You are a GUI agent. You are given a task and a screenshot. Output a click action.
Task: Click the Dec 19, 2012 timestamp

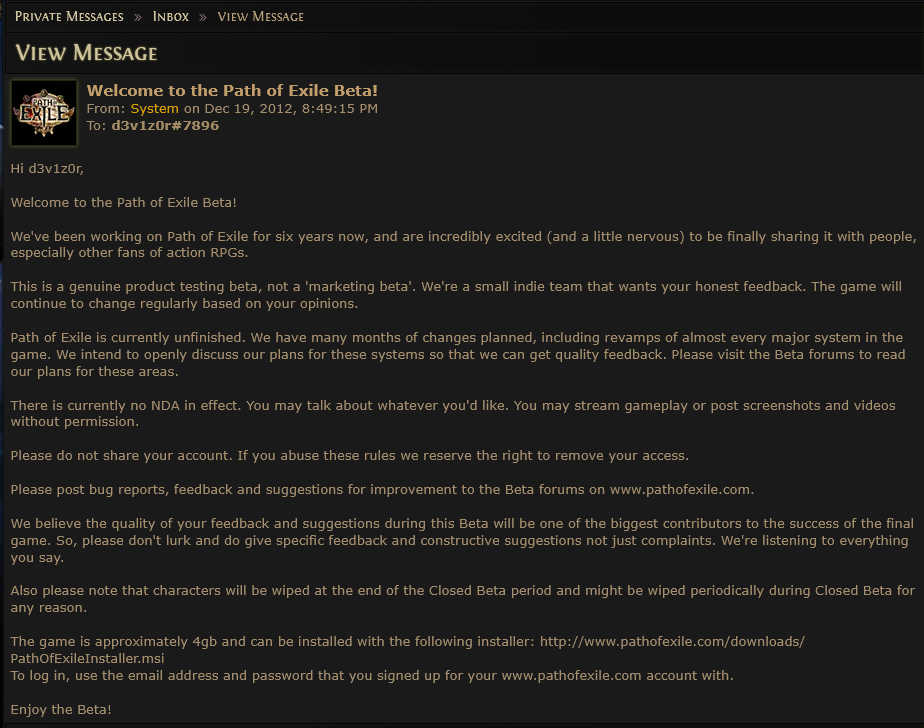291,108
